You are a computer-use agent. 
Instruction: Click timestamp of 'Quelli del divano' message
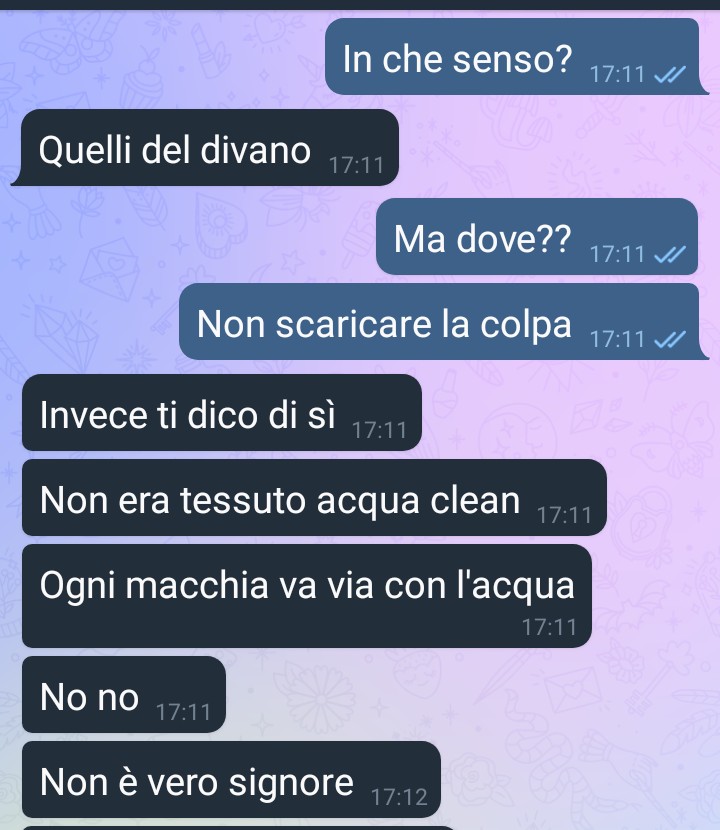[x=356, y=166]
